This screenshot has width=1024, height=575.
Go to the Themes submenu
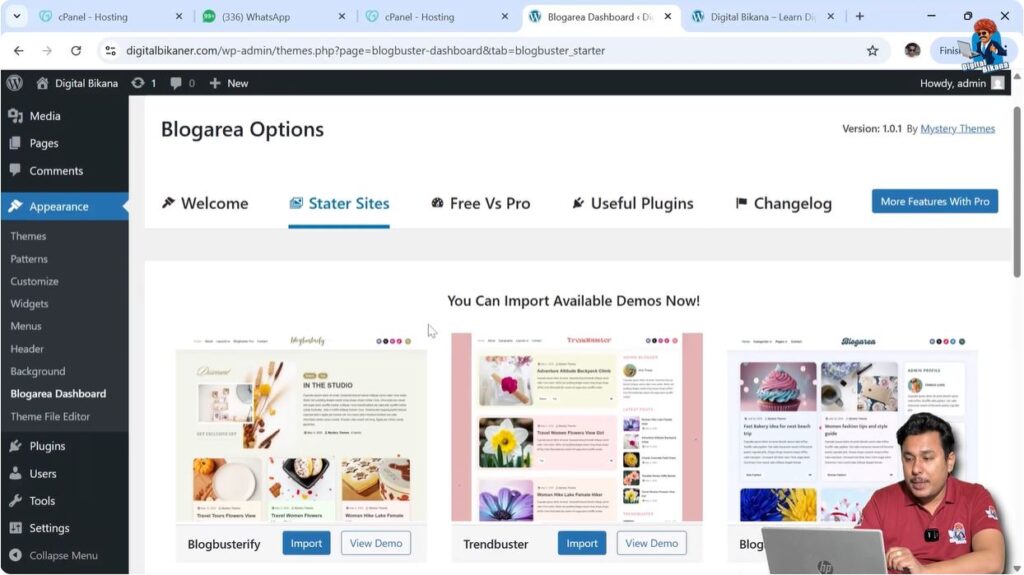coord(28,236)
